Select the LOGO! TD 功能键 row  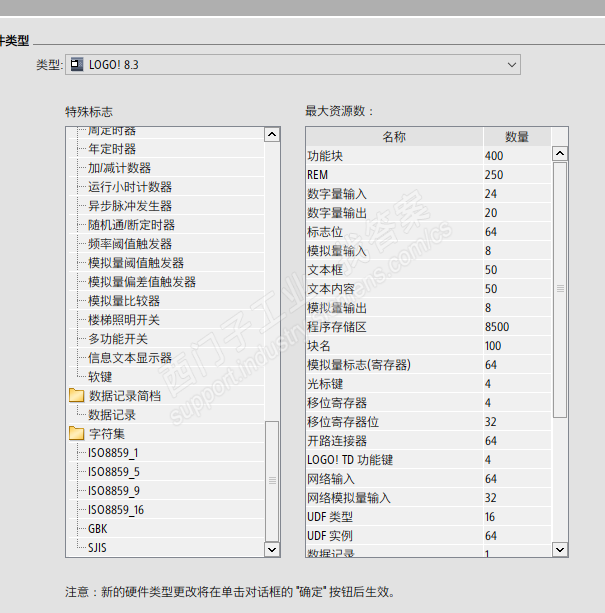pos(428,460)
